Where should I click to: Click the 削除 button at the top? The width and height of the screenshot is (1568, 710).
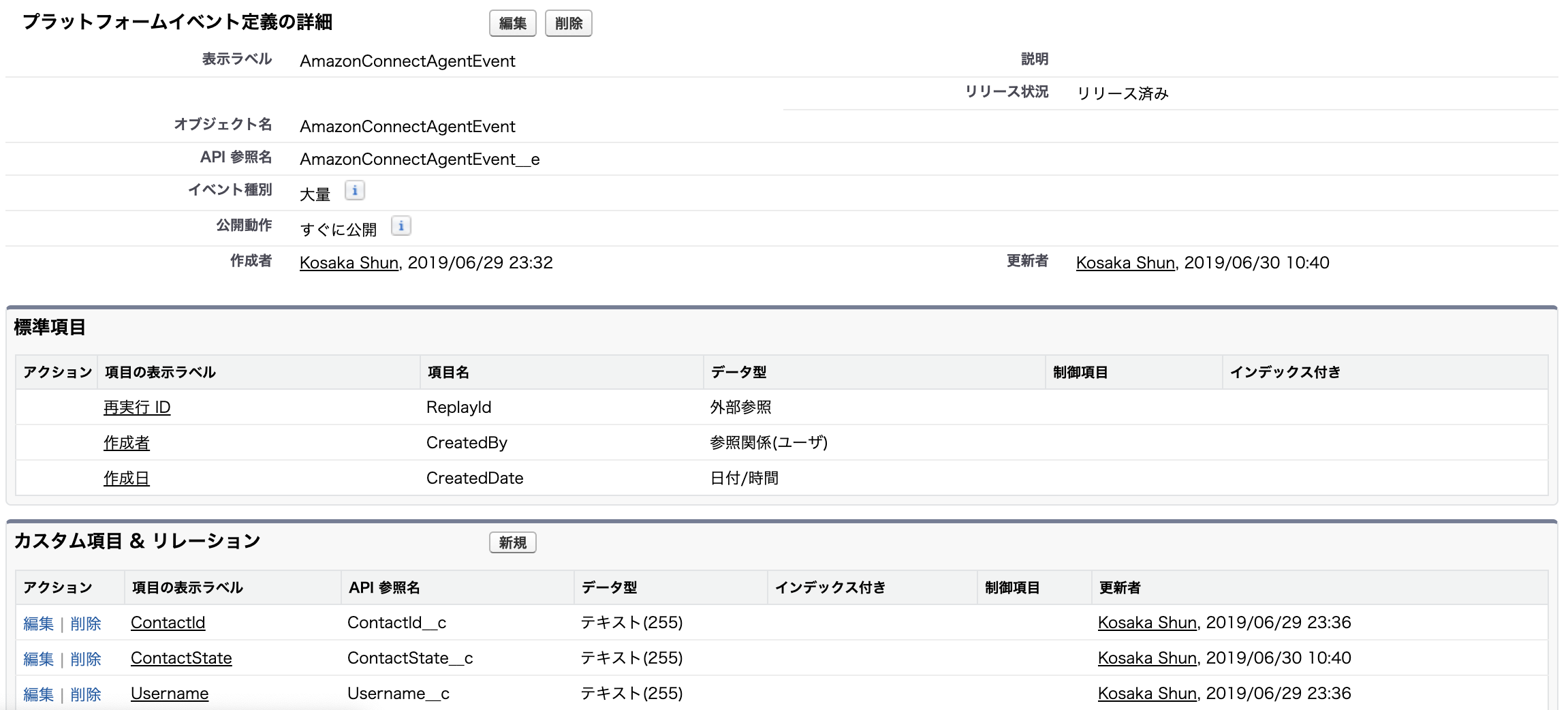[x=569, y=23]
